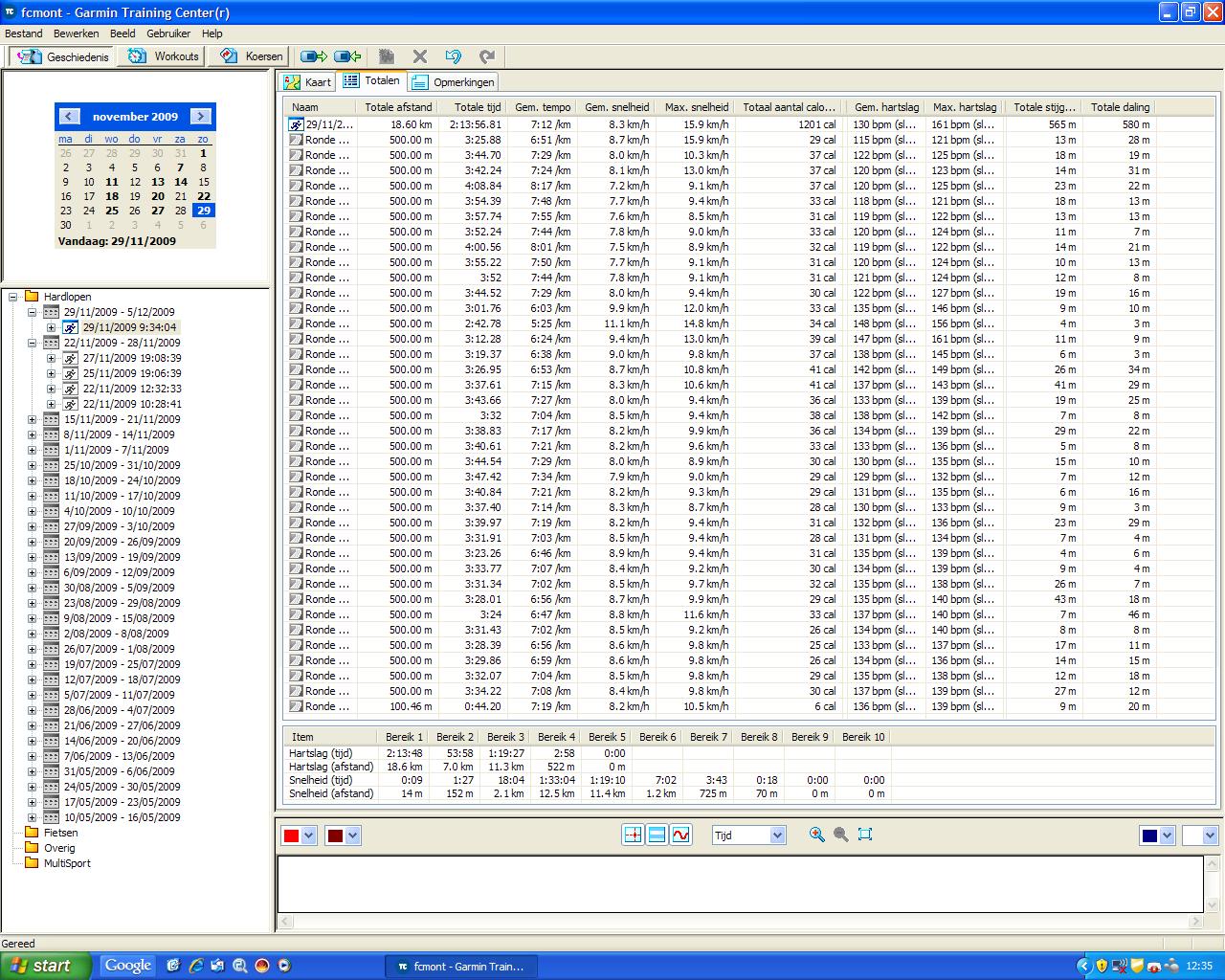Image resolution: width=1225 pixels, height=980 pixels.
Task: Click the november 2009 calendar title
Action: click(x=135, y=117)
